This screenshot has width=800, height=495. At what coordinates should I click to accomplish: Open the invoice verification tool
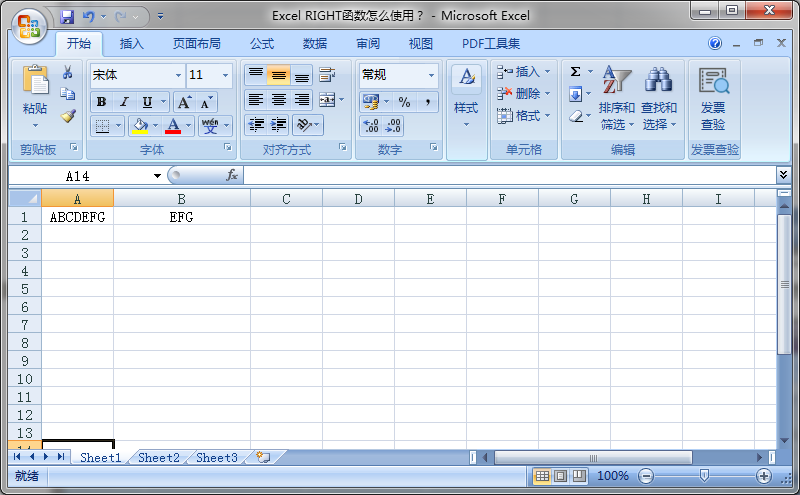(x=713, y=98)
